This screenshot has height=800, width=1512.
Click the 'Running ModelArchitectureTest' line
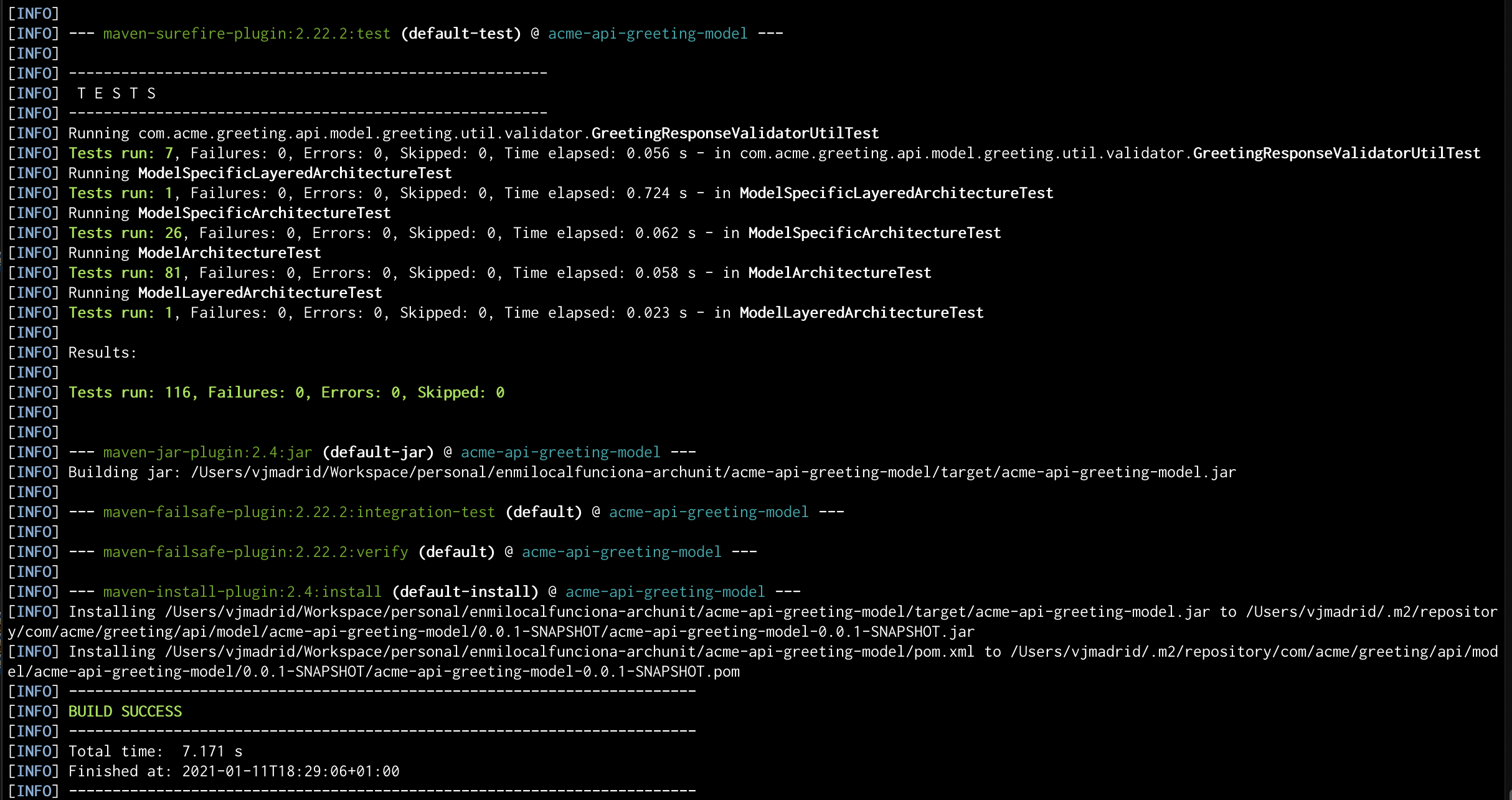(x=195, y=252)
